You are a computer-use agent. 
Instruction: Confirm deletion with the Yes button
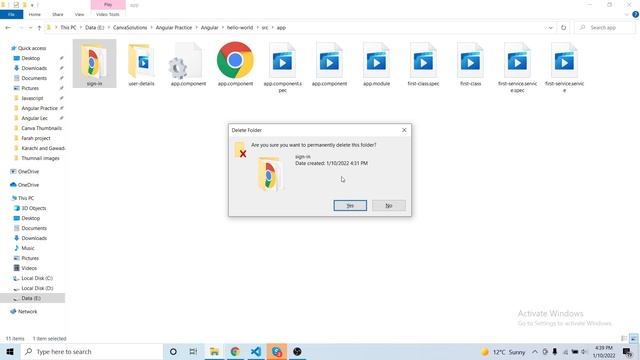click(x=350, y=205)
